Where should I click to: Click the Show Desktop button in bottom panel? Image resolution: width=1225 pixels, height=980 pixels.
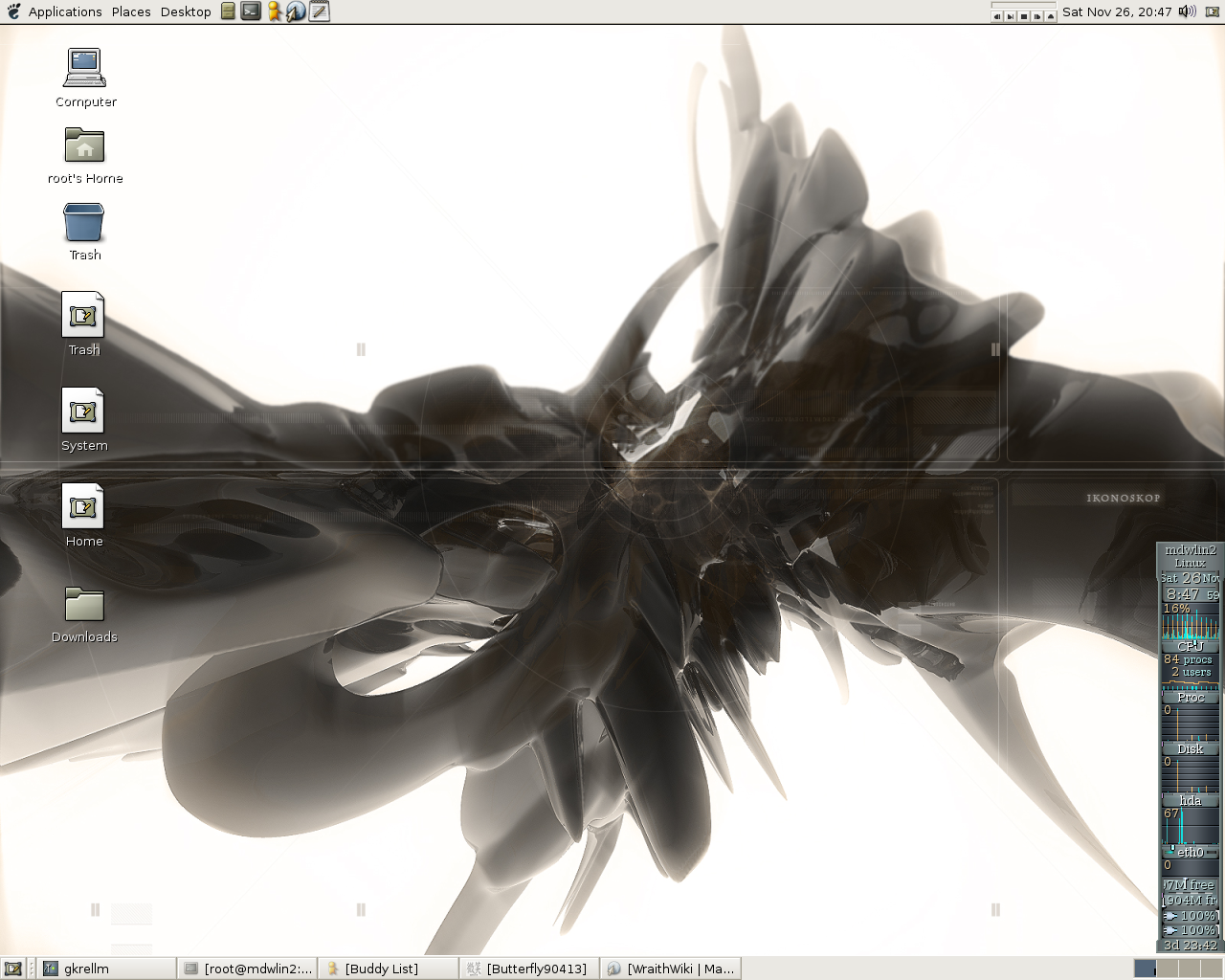tap(12, 969)
